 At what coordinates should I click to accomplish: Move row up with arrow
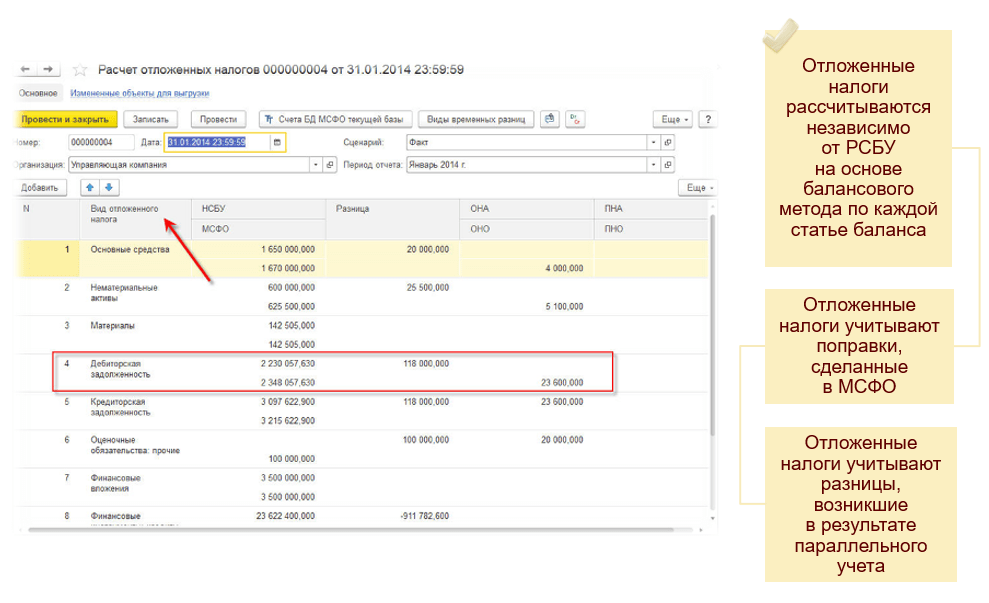90,187
